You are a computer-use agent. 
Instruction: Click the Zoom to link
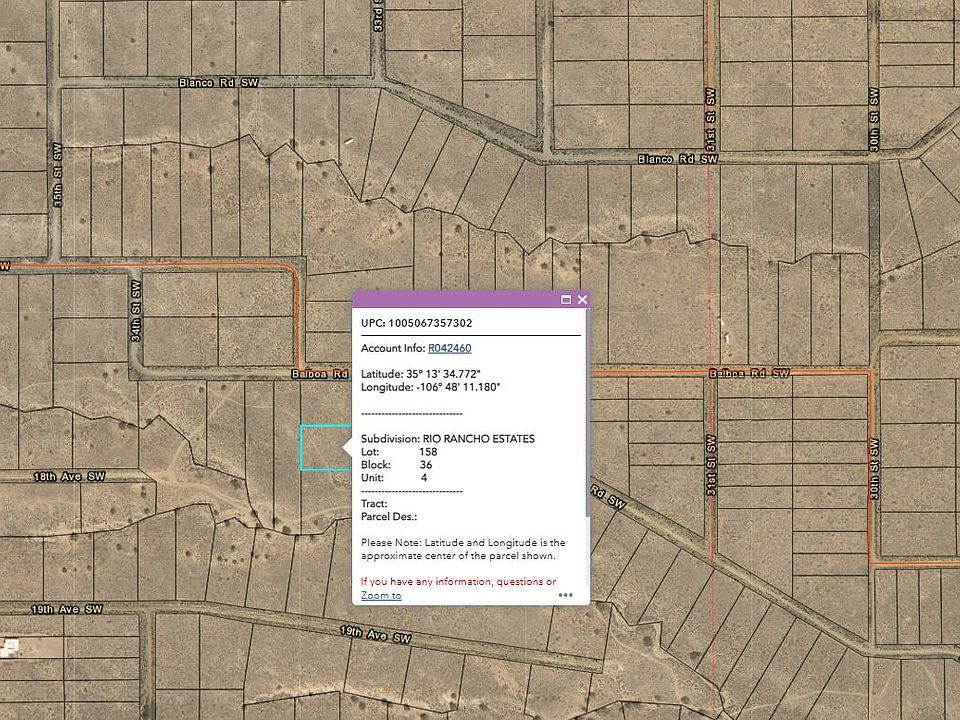(381, 596)
